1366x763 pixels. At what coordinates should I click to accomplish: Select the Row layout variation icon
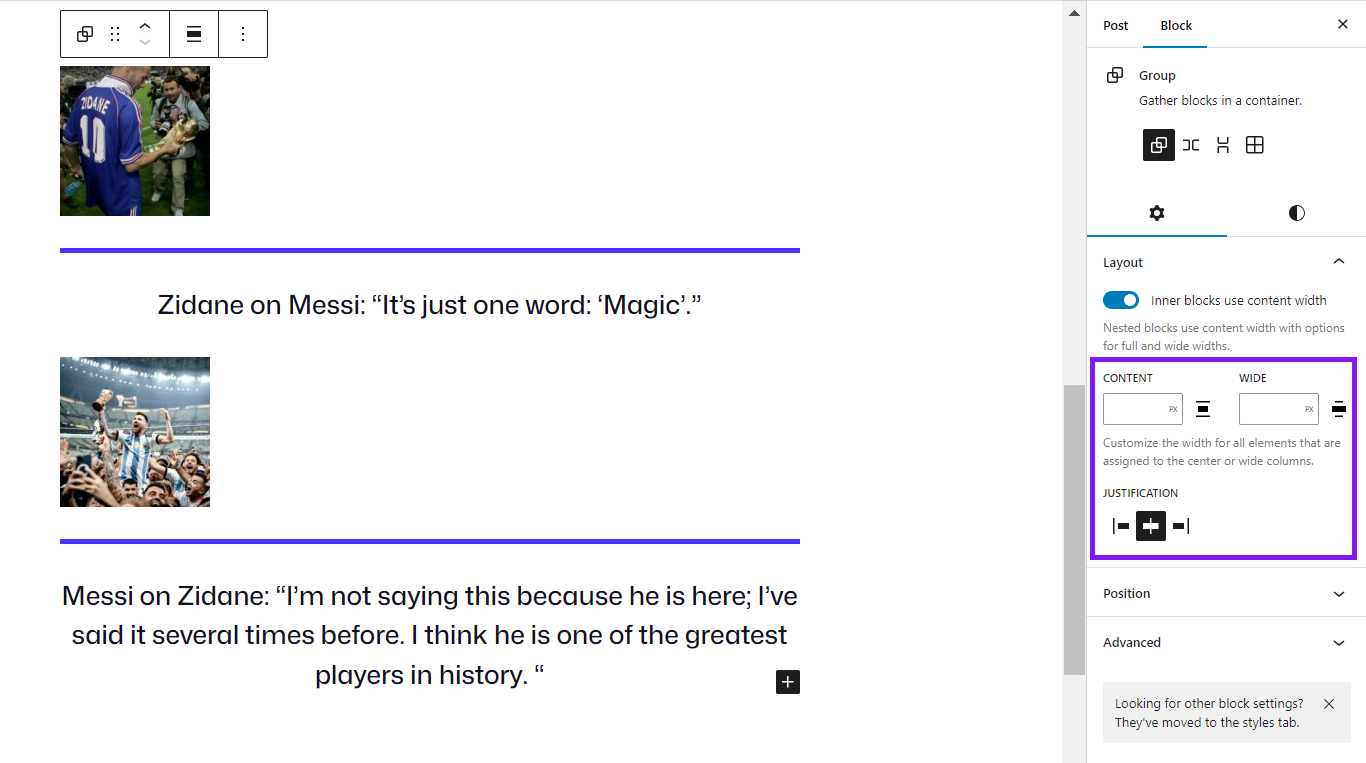[x=1190, y=145]
